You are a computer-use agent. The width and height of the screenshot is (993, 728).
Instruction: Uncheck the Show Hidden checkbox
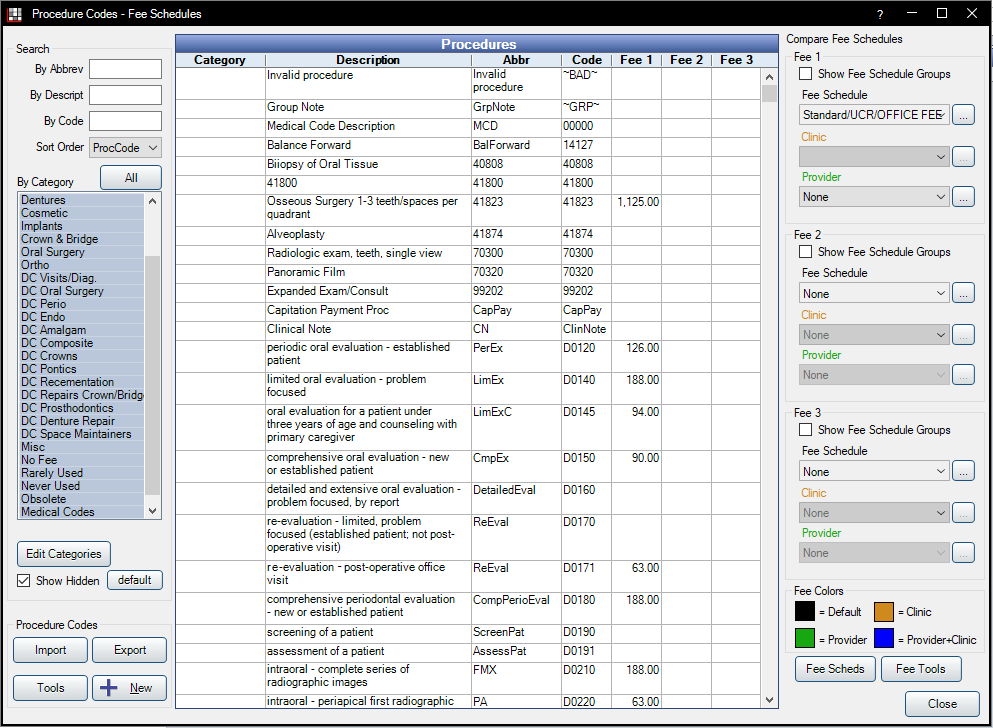pyautogui.click(x=23, y=581)
